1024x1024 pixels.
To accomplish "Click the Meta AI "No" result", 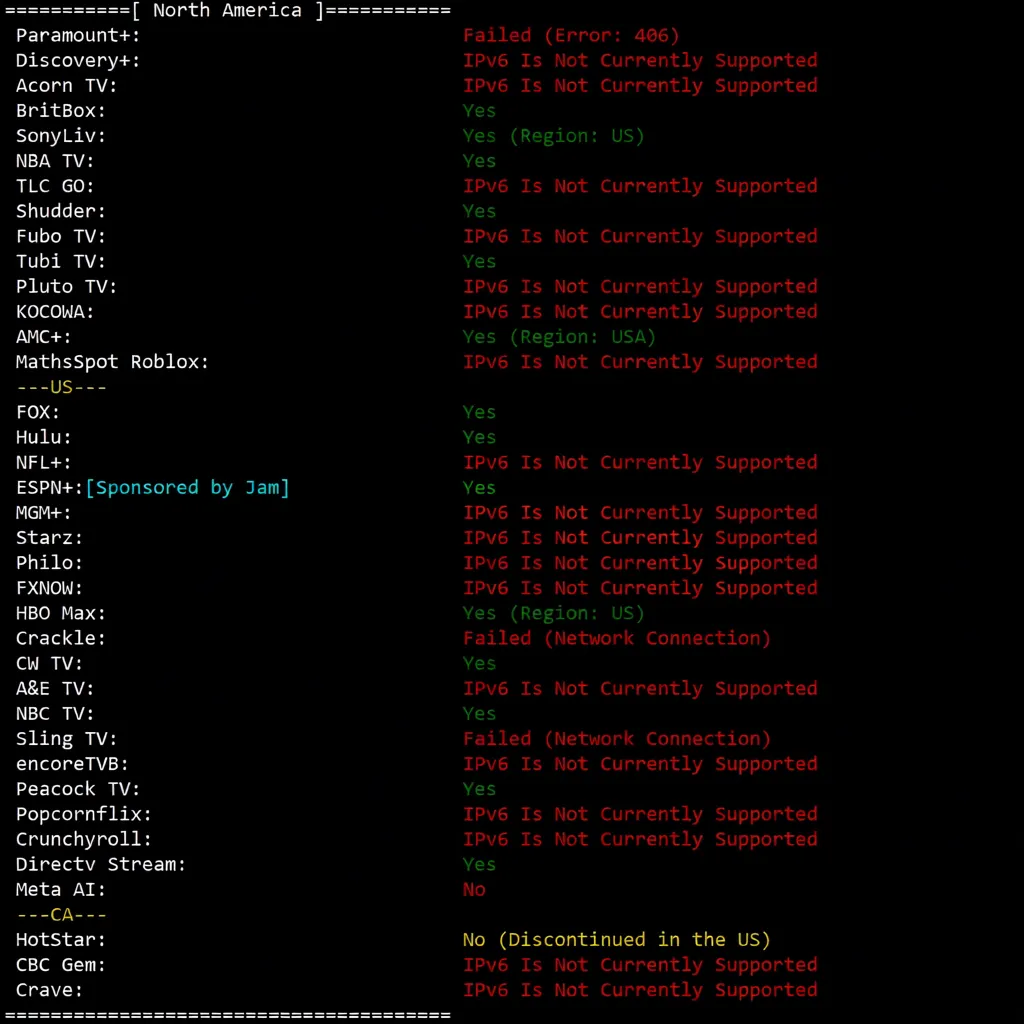I will click(474, 890).
